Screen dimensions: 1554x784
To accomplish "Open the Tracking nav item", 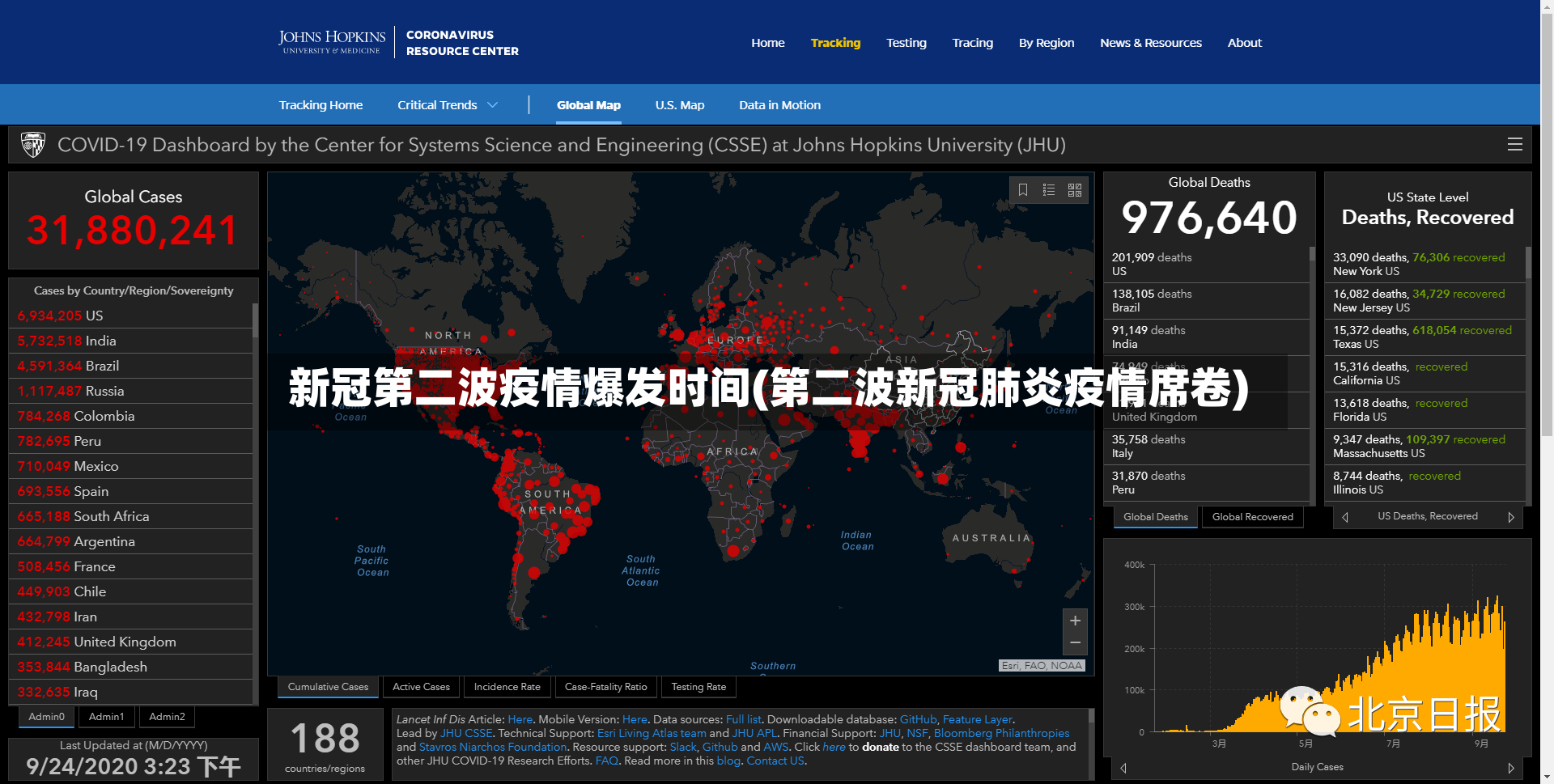I will (x=835, y=43).
